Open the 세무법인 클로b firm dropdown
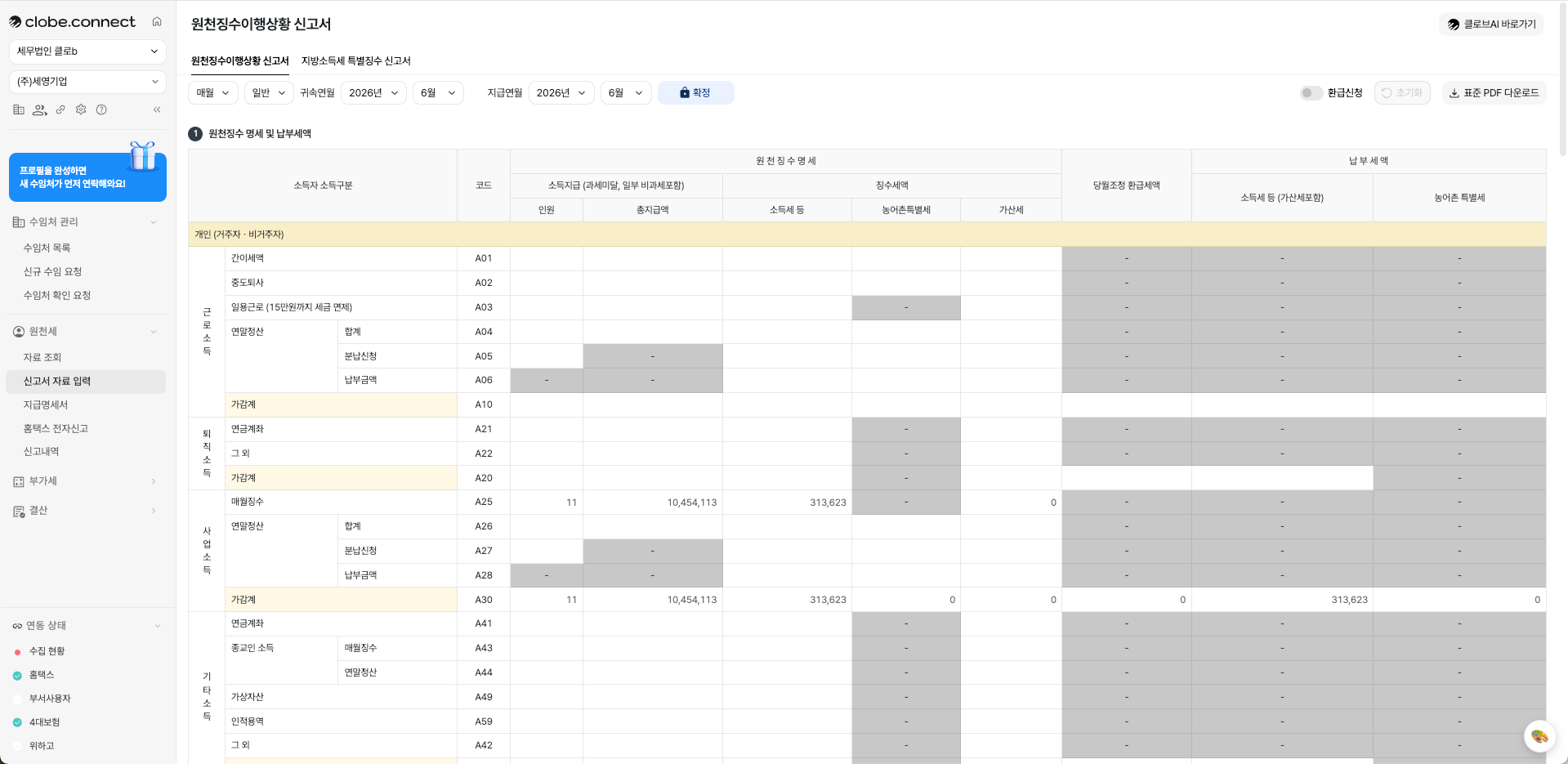Viewport: 1568px width, 764px height. click(x=87, y=51)
